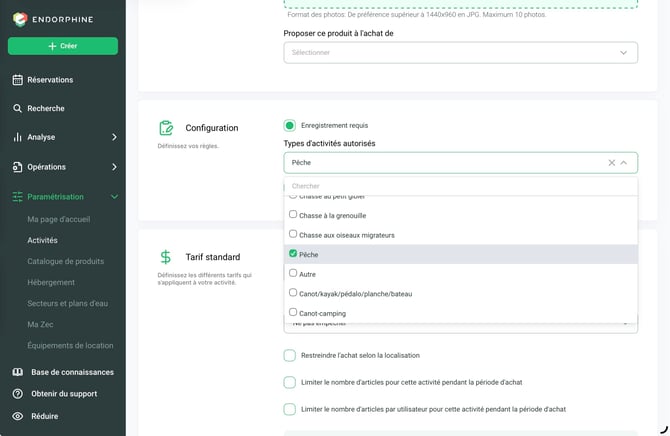The image size is (670, 436).
Task: Select the Analyse bar chart icon
Action: click(17, 137)
